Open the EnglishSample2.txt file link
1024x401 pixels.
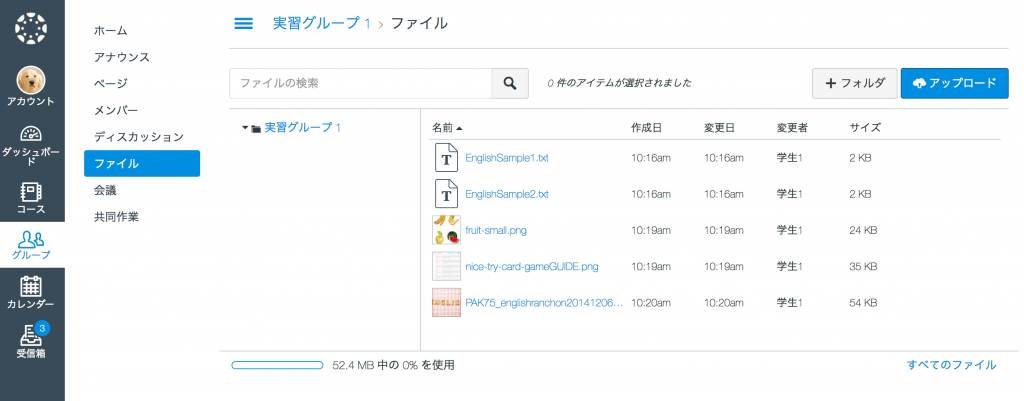pyautogui.click(x=507, y=195)
